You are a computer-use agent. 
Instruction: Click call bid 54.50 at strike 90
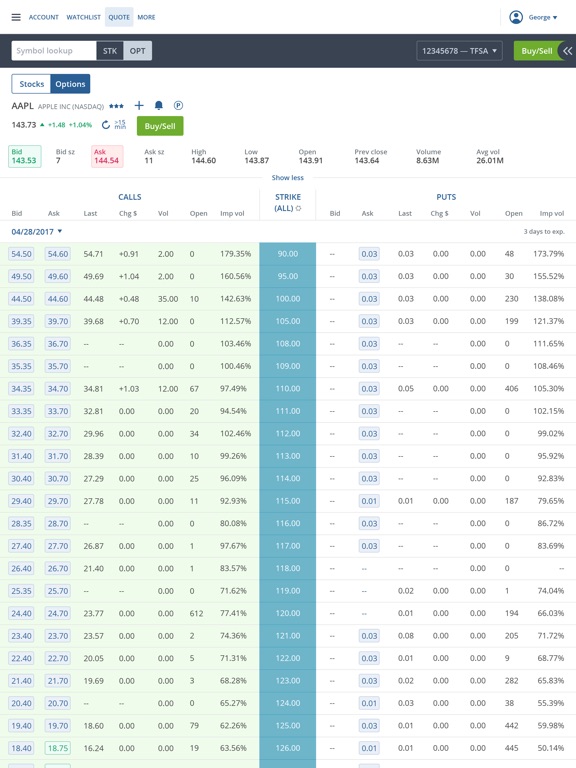(22, 254)
